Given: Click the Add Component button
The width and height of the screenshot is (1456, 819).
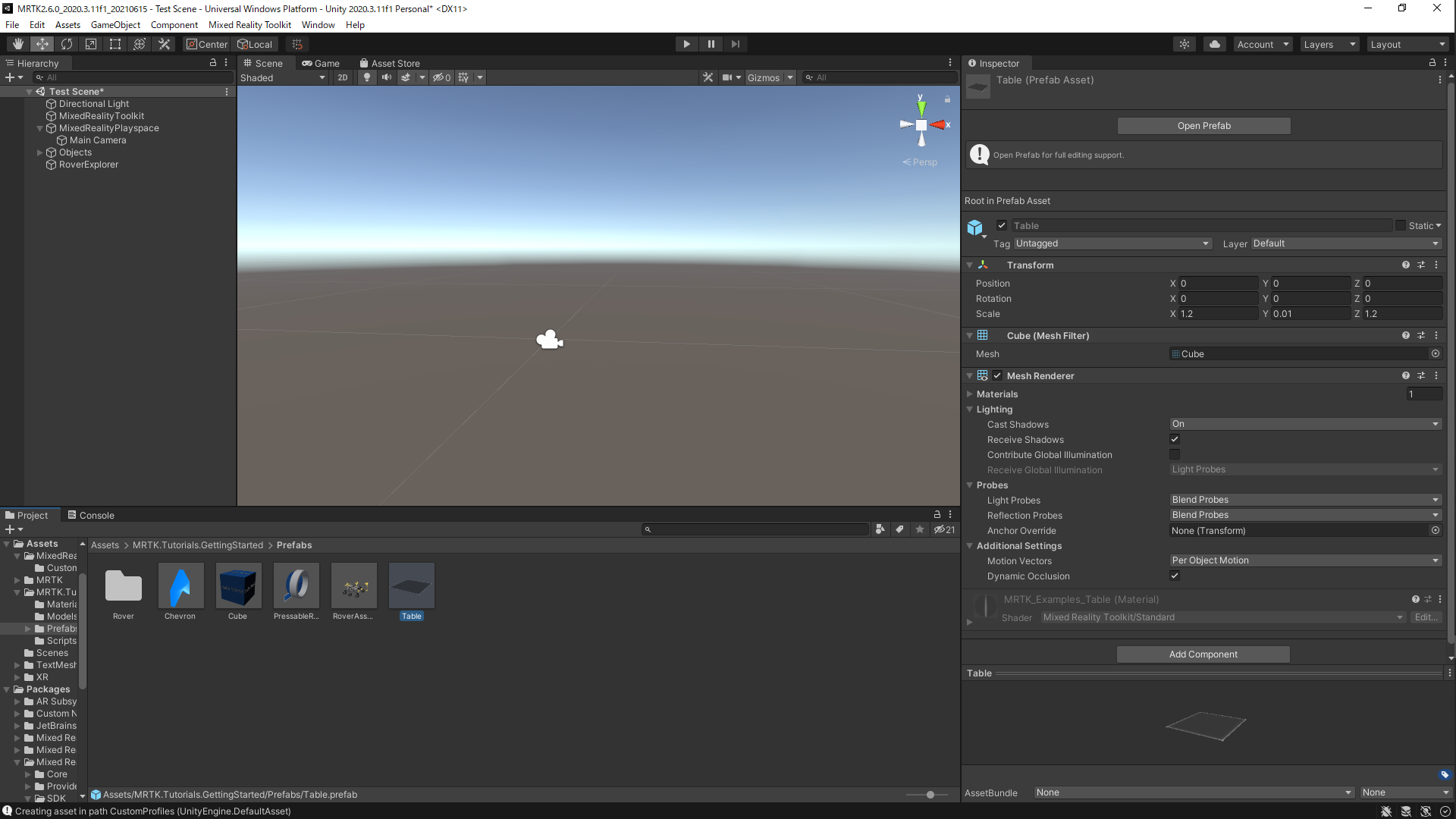Looking at the screenshot, I should 1203,654.
